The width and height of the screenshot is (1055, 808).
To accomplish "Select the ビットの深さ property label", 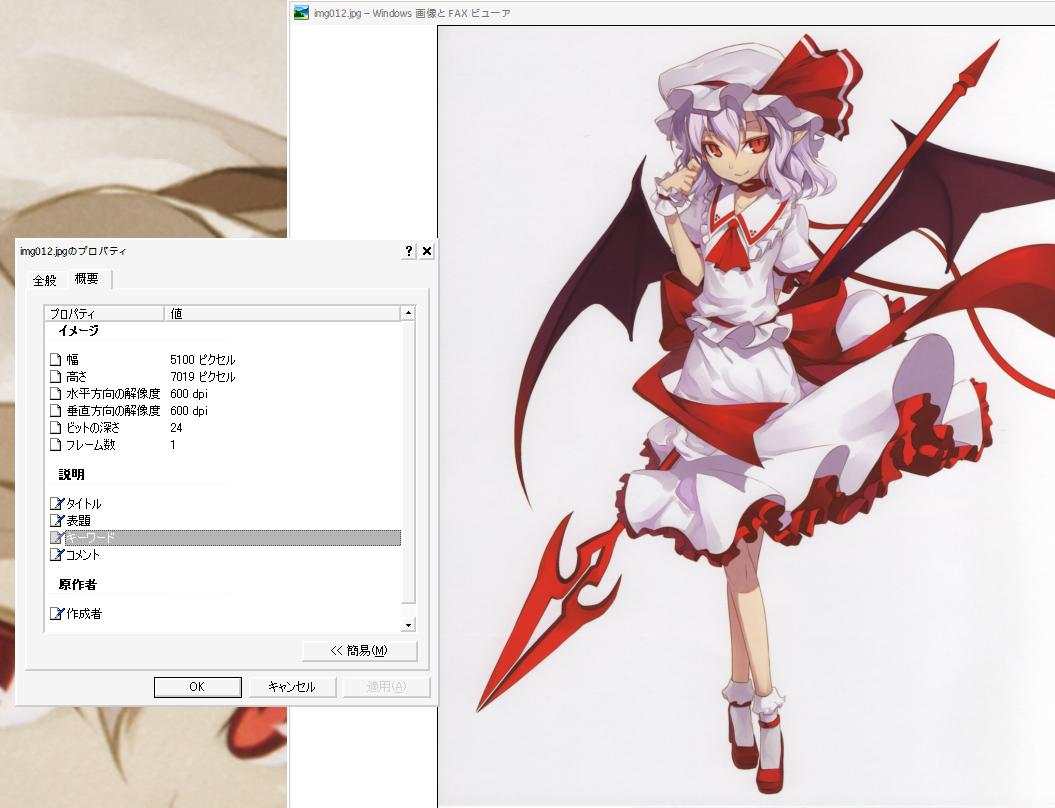I will tap(93, 428).
